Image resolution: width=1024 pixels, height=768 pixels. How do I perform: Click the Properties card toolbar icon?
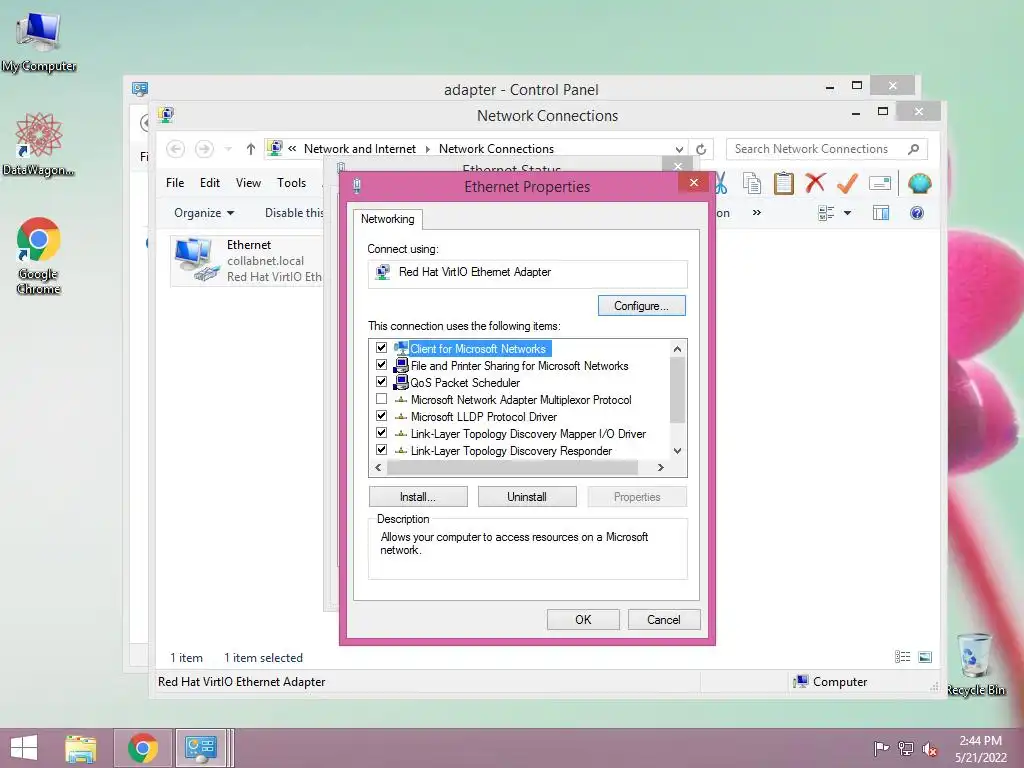point(880,184)
